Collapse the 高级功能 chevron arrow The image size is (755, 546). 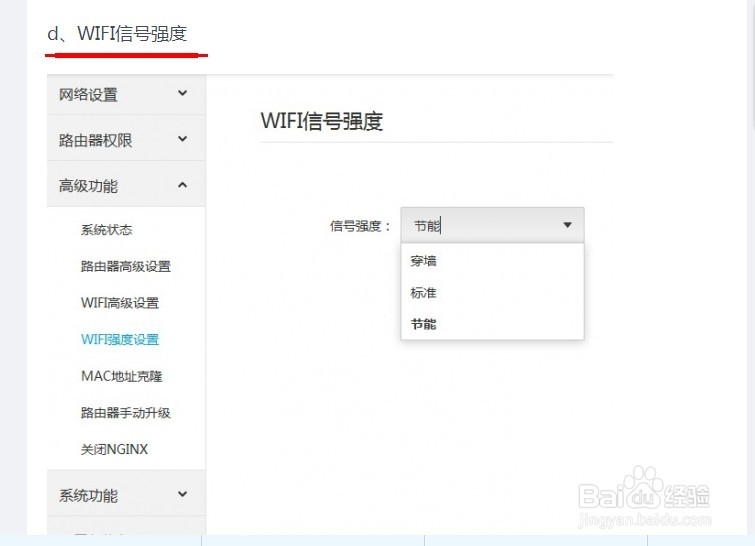point(182,185)
